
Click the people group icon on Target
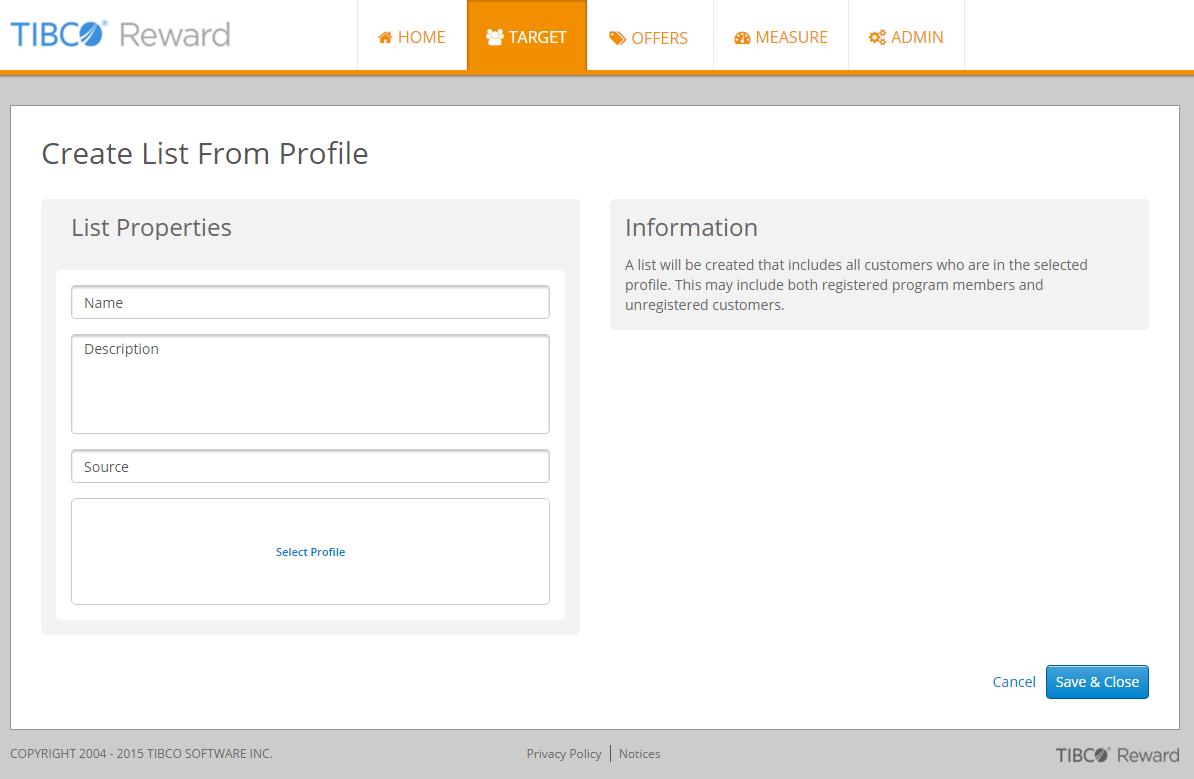(494, 38)
